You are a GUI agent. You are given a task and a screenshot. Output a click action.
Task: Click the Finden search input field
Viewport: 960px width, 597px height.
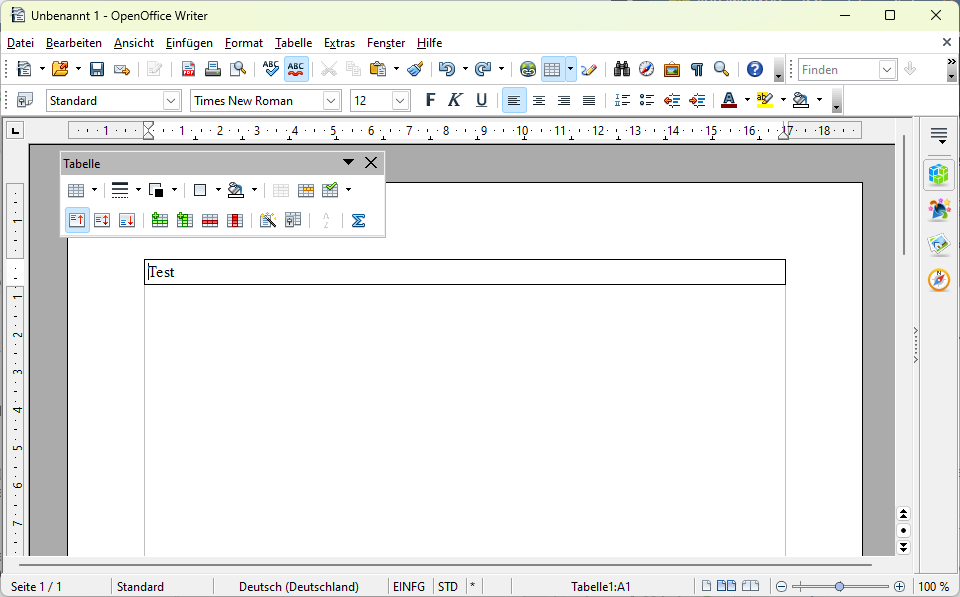839,70
